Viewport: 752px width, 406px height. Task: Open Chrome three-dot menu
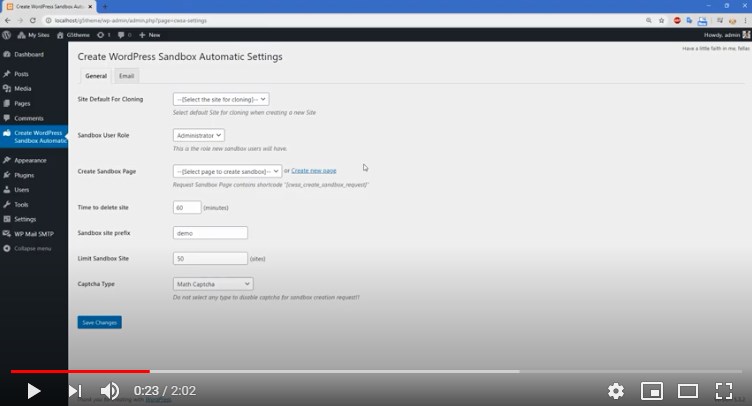[745, 21]
